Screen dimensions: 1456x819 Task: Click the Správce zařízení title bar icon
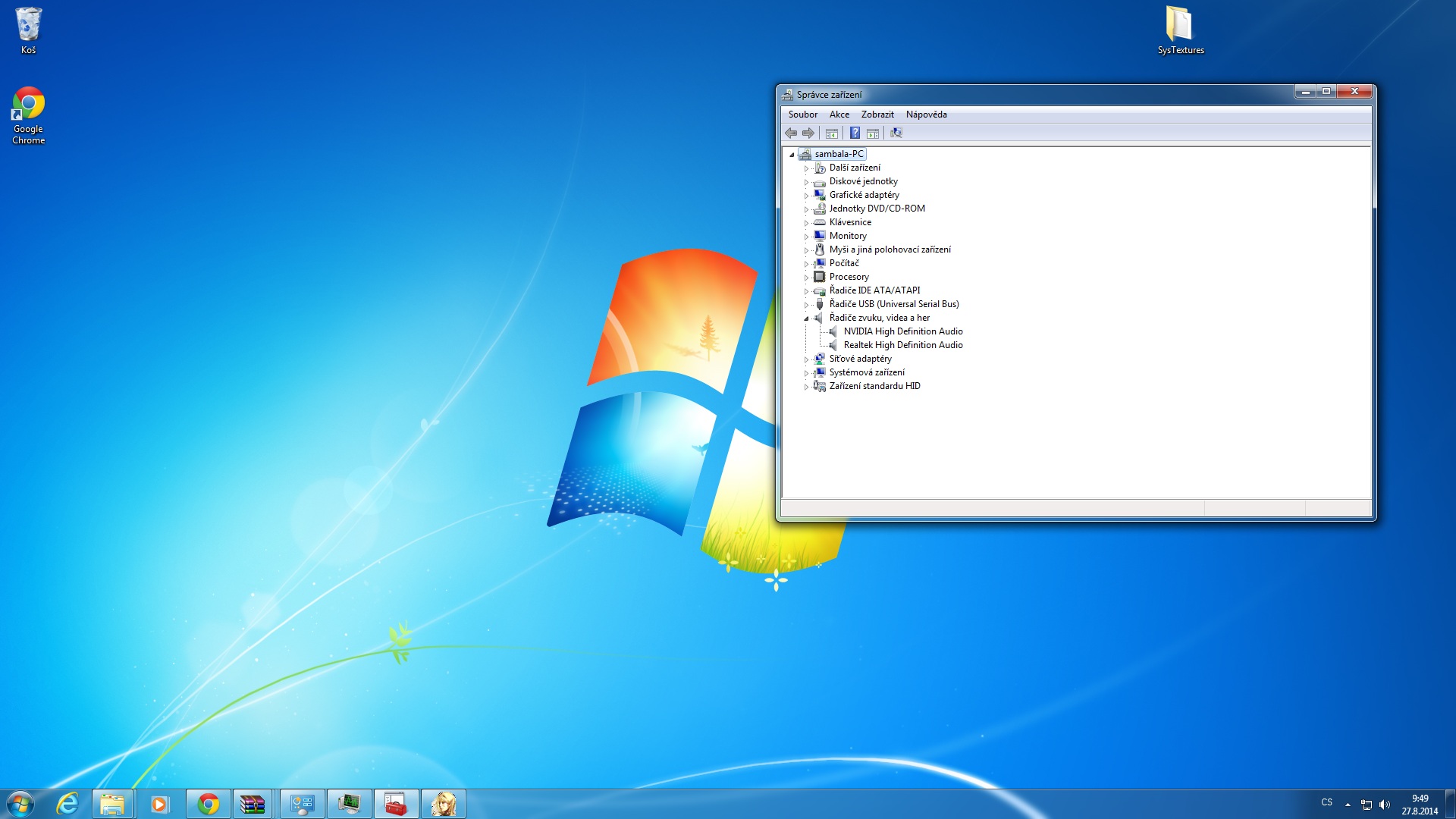point(788,95)
